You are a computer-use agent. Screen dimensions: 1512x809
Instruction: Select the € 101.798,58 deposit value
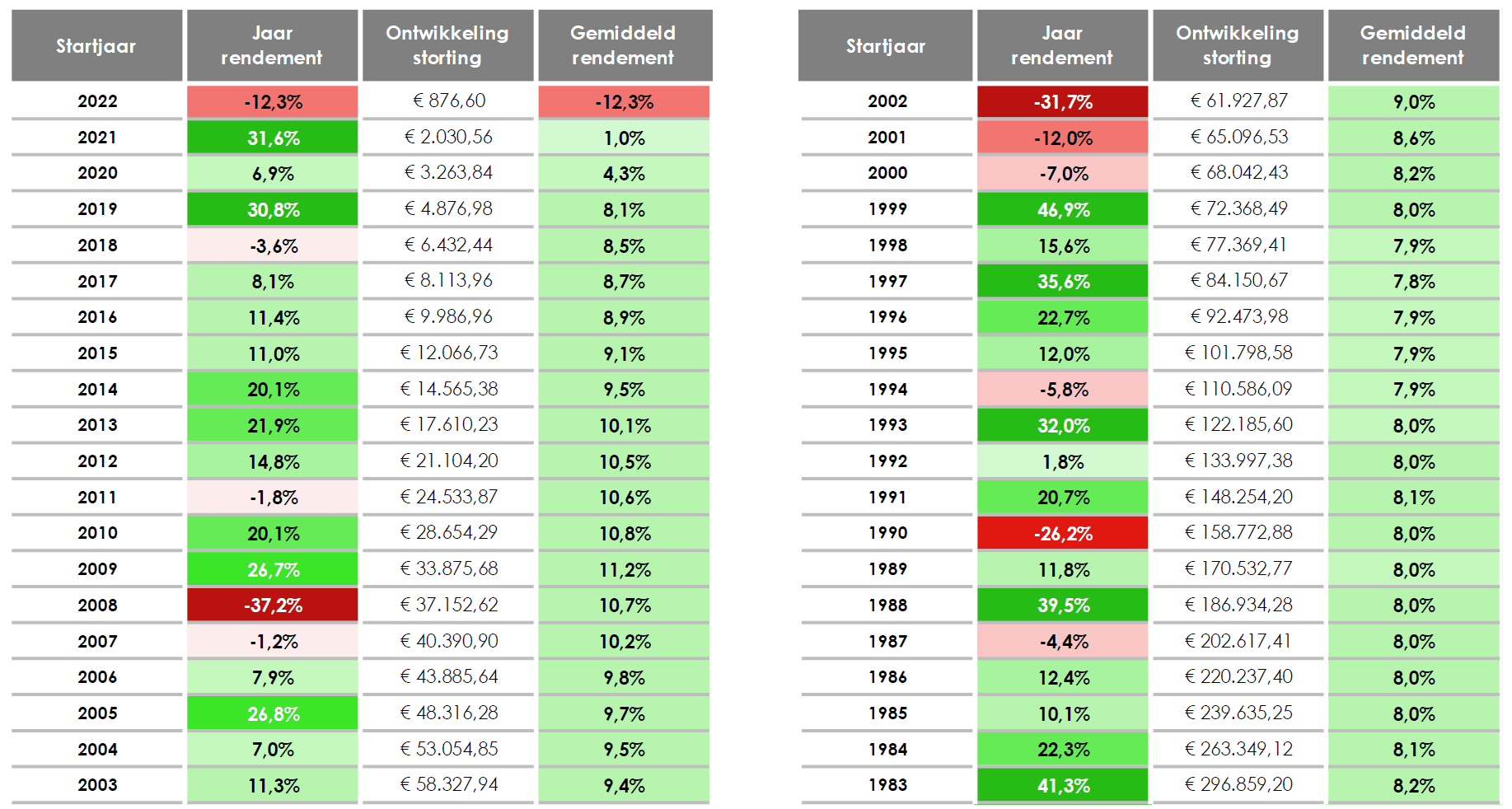[1238, 353]
